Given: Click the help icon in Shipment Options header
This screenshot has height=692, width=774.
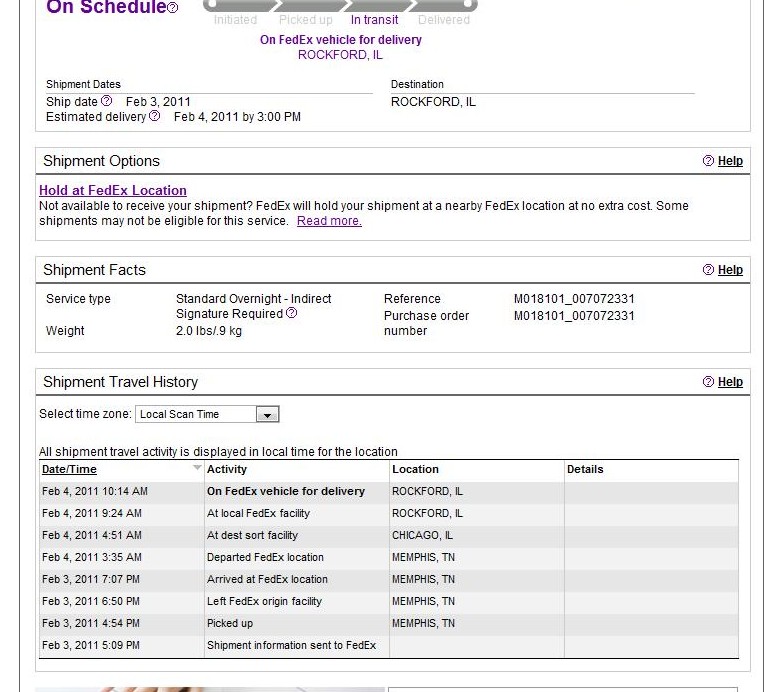Looking at the screenshot, I should pyautogui.click(x=708, y=160).
